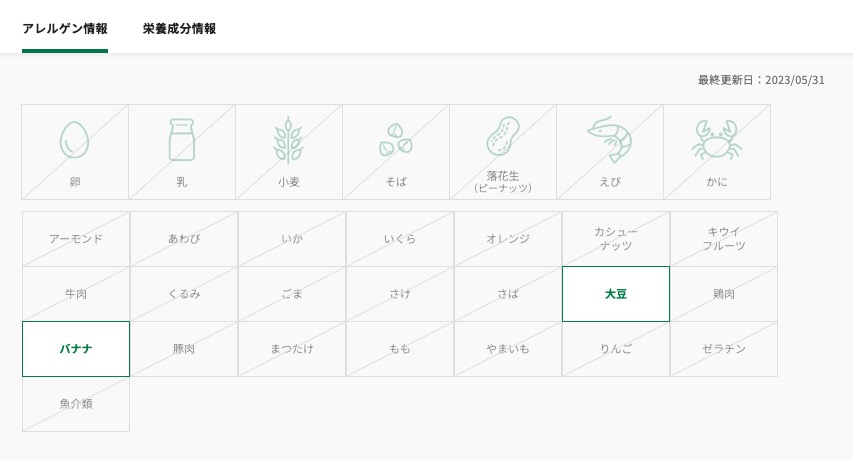Click the アーモンド cell
Viewport: 853px width, 460px height.
coord(76,239)
